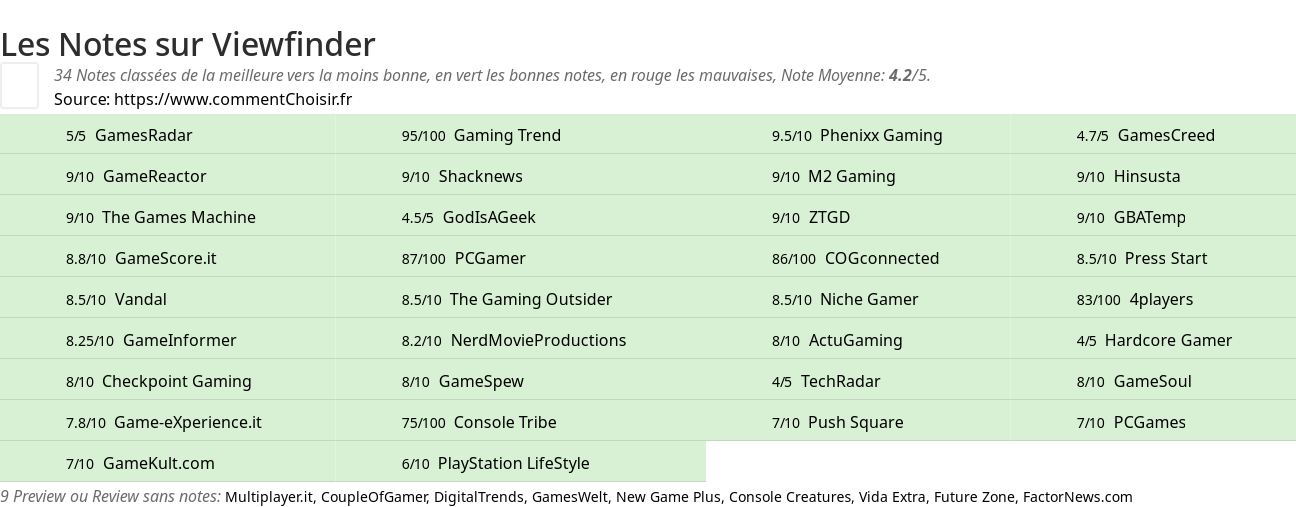Click the NerdMovieProductions rating entry
This screenshot has height=507, width=1296.
click(x=520, y=340)
